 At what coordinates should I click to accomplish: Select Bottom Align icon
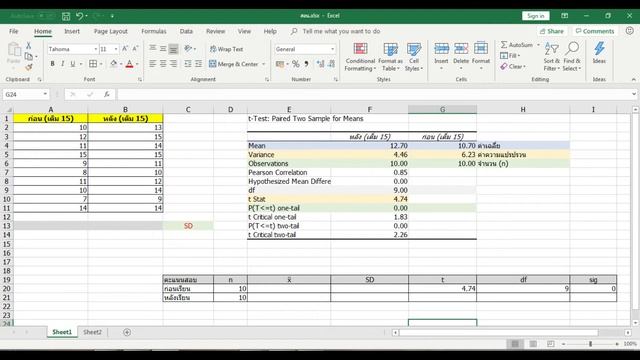173,49
